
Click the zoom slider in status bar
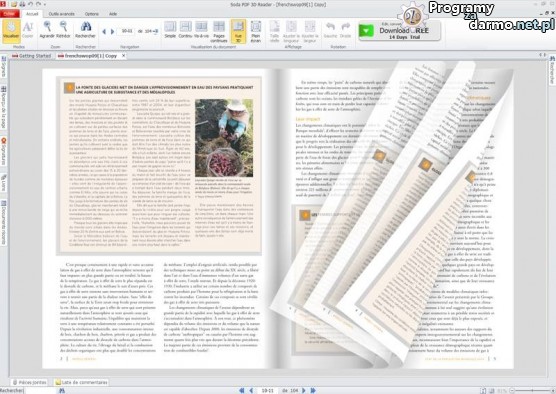click(x=533, y=390)
